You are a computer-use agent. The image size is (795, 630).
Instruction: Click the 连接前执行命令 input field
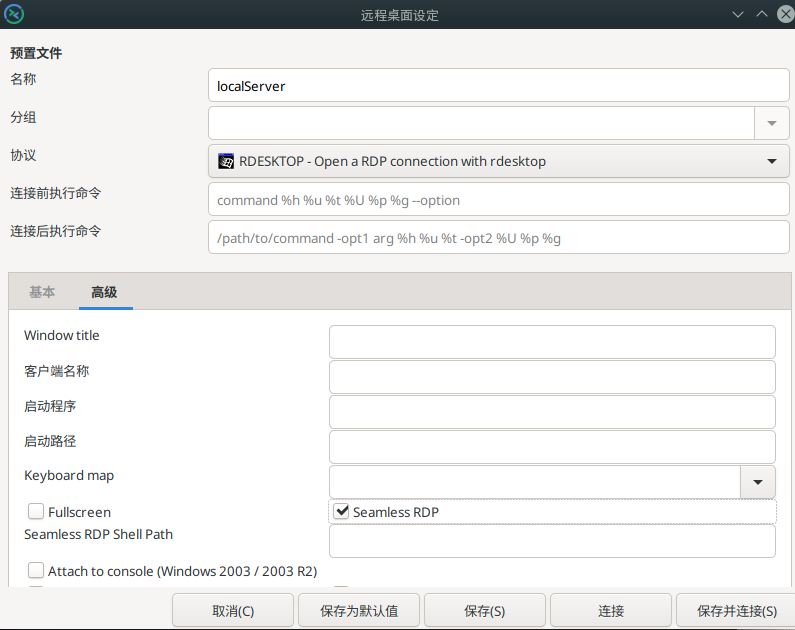pyautogui.click(x=498, y=200)
